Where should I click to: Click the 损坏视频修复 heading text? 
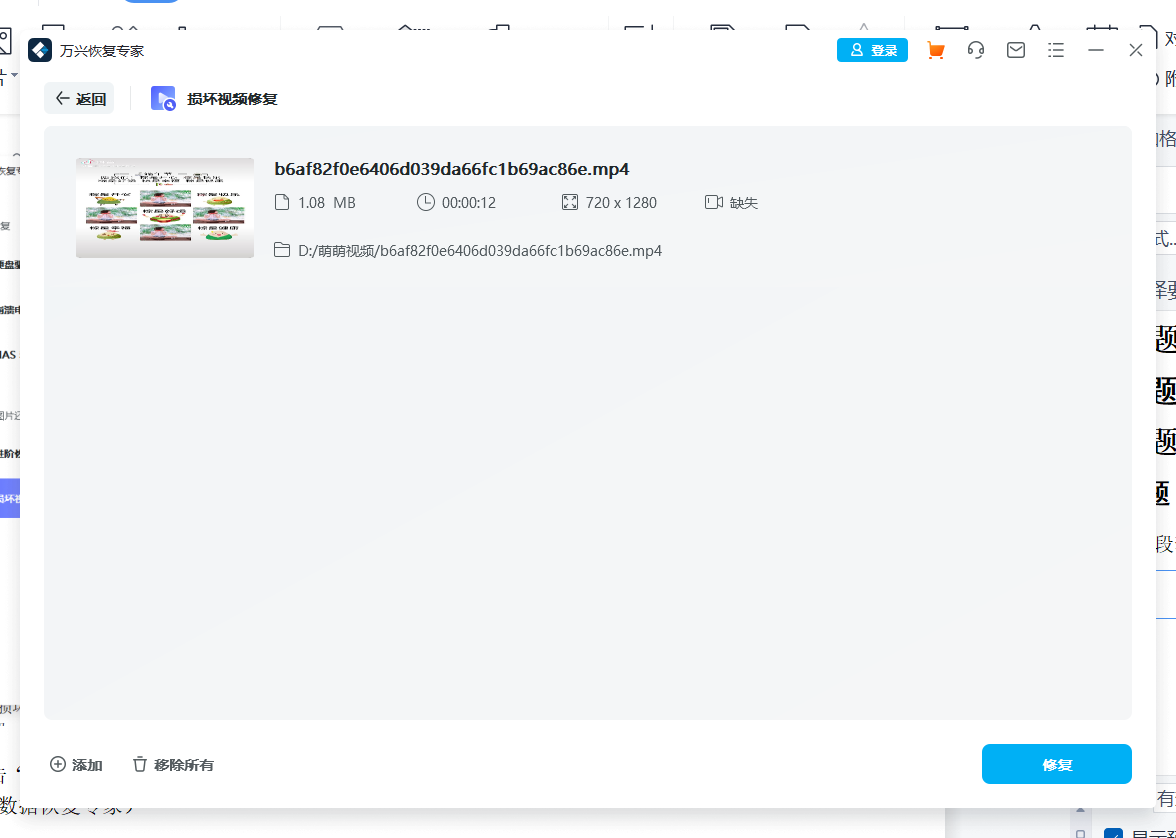click(232, 99)
